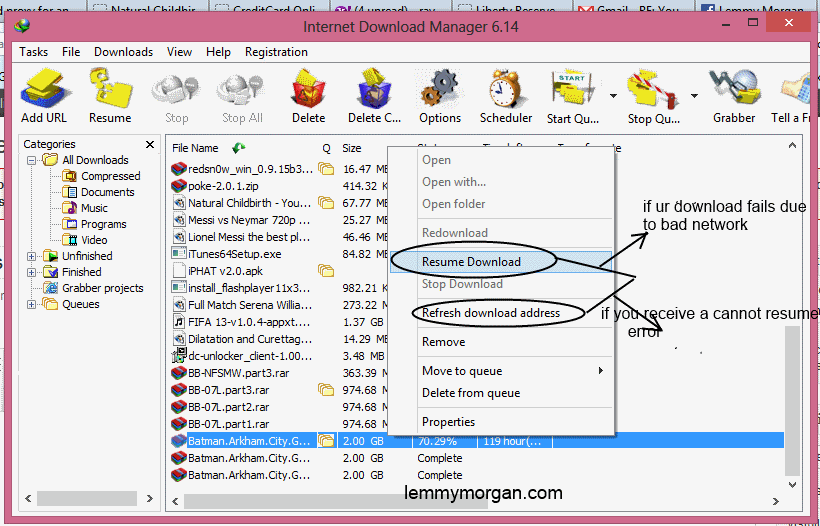Click queue folder icon on iPHAT row
The image size is (820, 526).
tap(326, 271)
